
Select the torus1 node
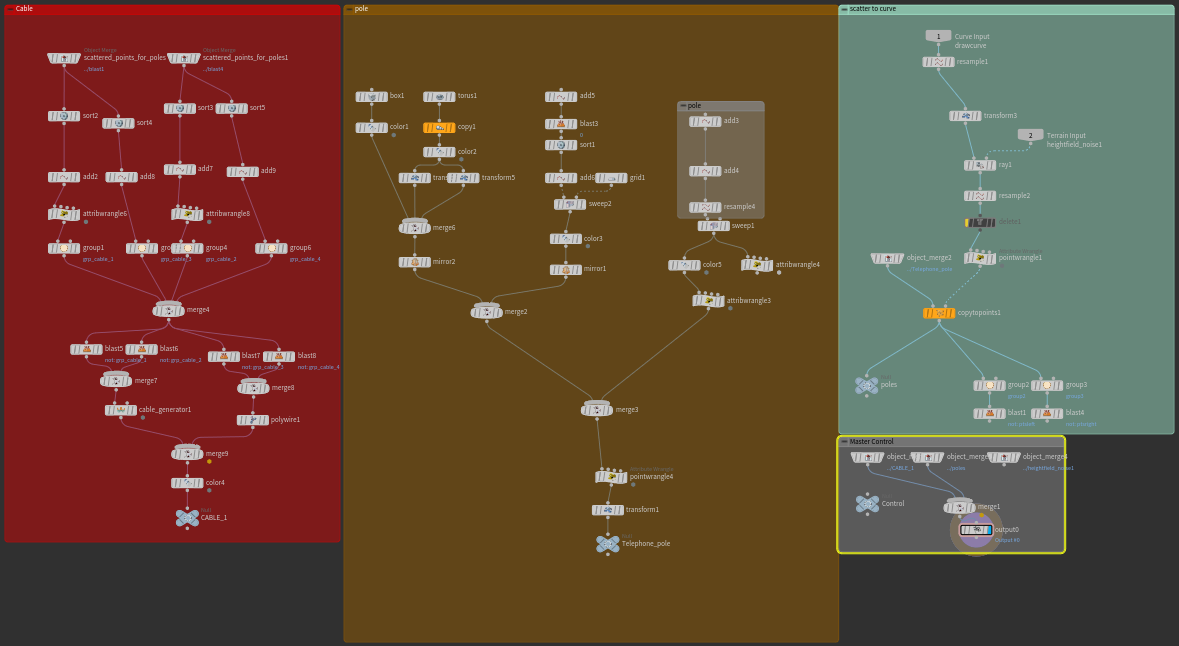tap(439, 96)
